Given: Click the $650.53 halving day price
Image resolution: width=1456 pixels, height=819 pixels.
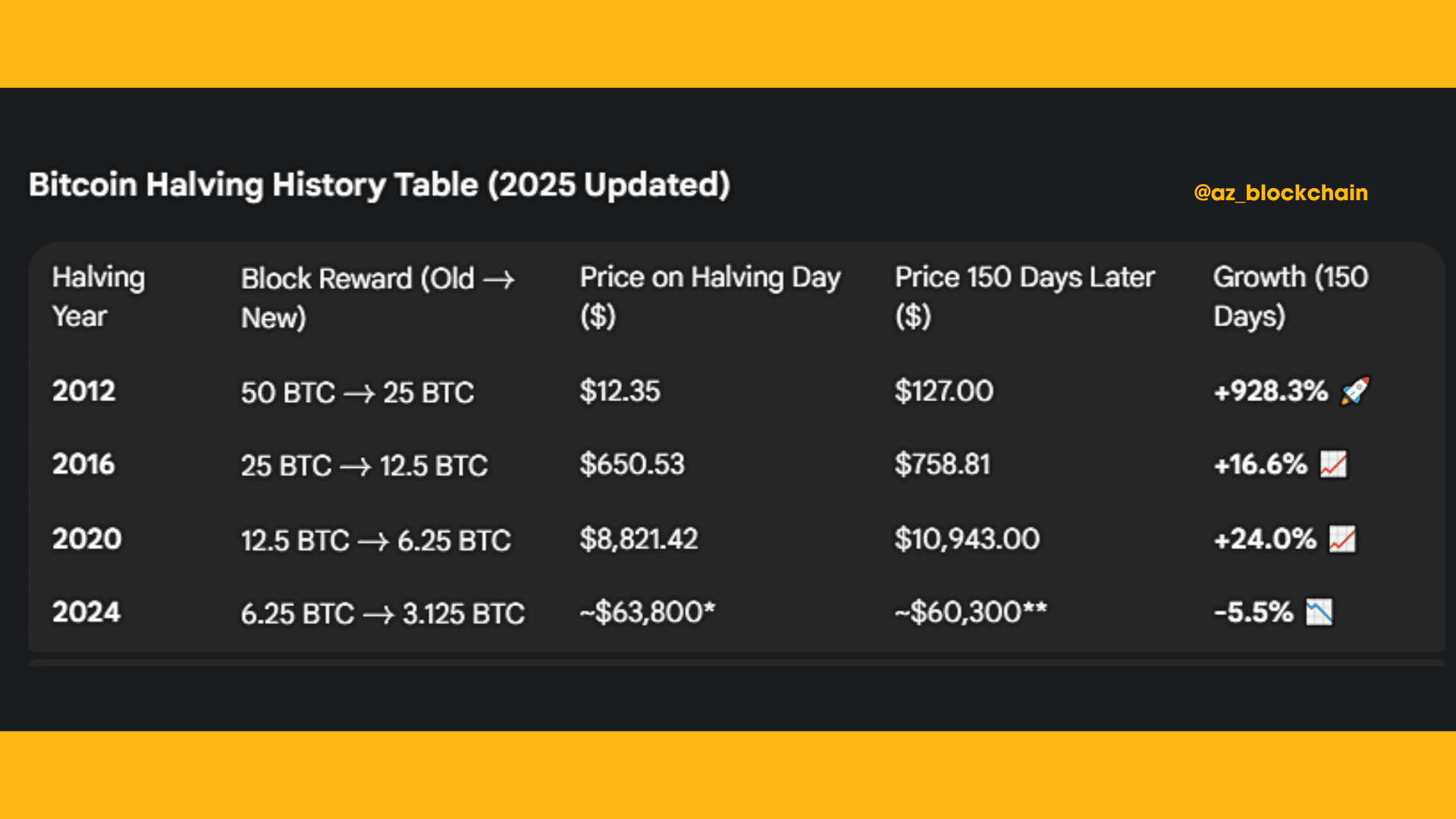Looking at the screenshot, I should [632, 464].
